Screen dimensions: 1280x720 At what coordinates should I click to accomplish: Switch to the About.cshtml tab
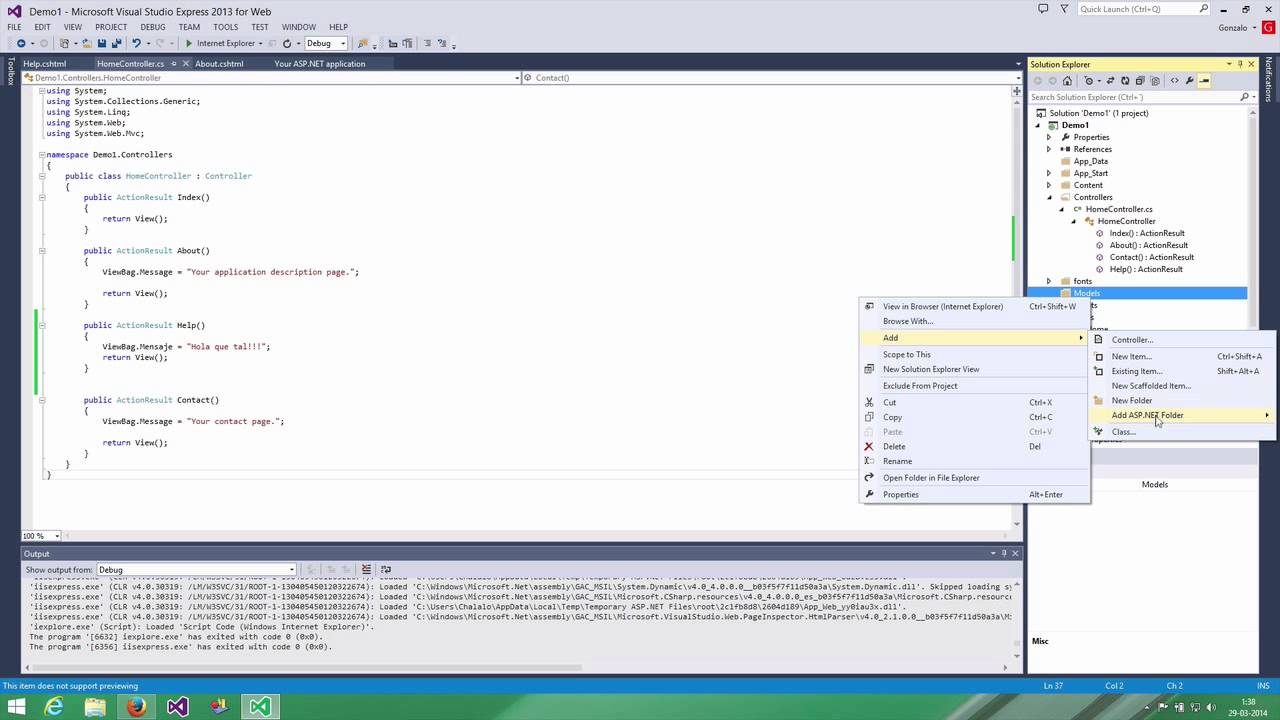219,64
